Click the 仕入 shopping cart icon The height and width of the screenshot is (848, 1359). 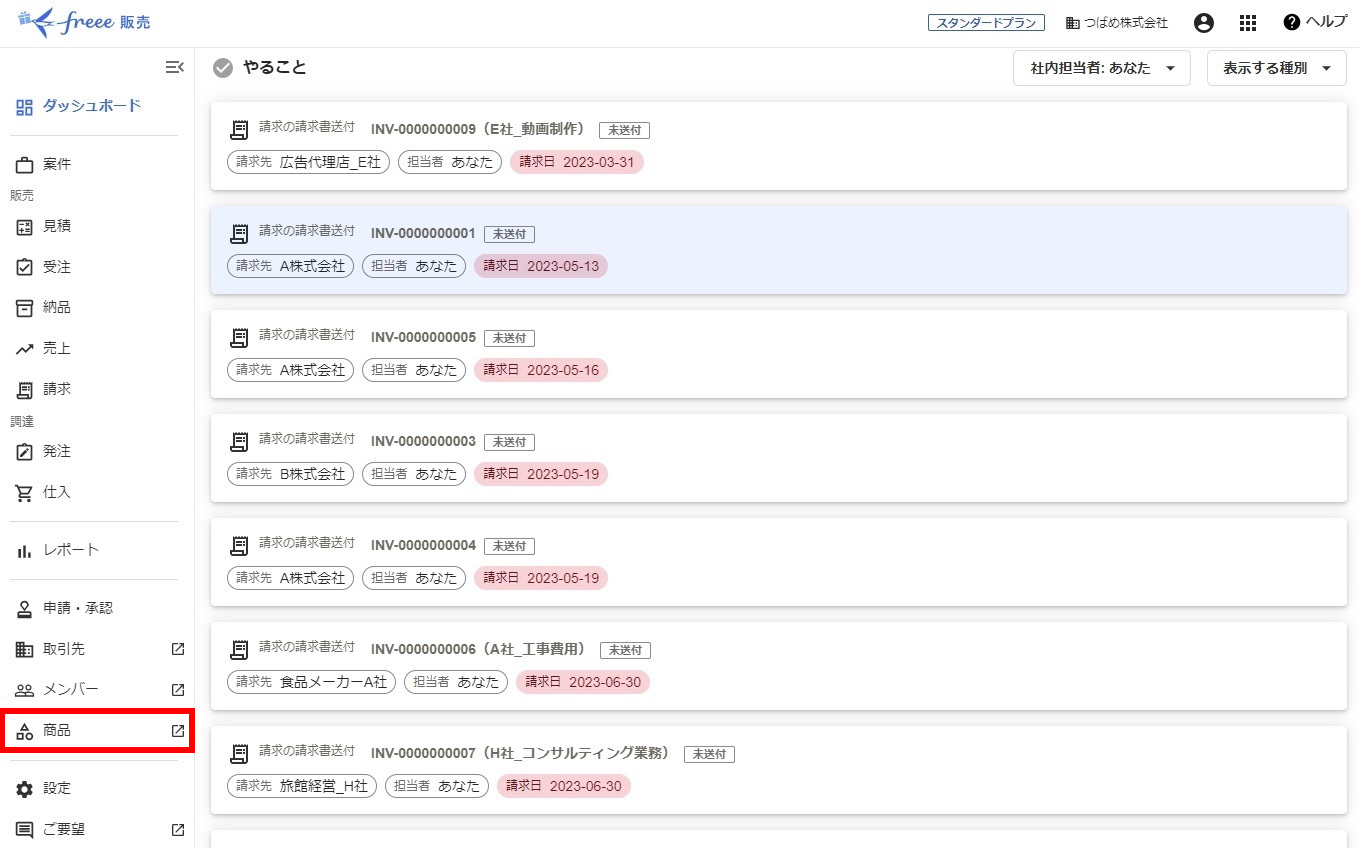[x=25, y=493]
